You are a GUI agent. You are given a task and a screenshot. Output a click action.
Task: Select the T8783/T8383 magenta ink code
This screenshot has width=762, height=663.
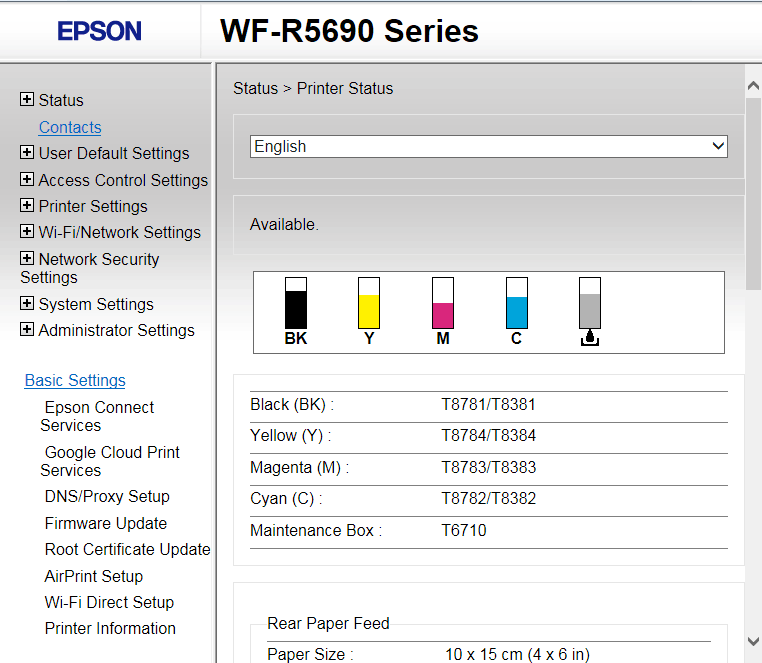coord(488,467)
